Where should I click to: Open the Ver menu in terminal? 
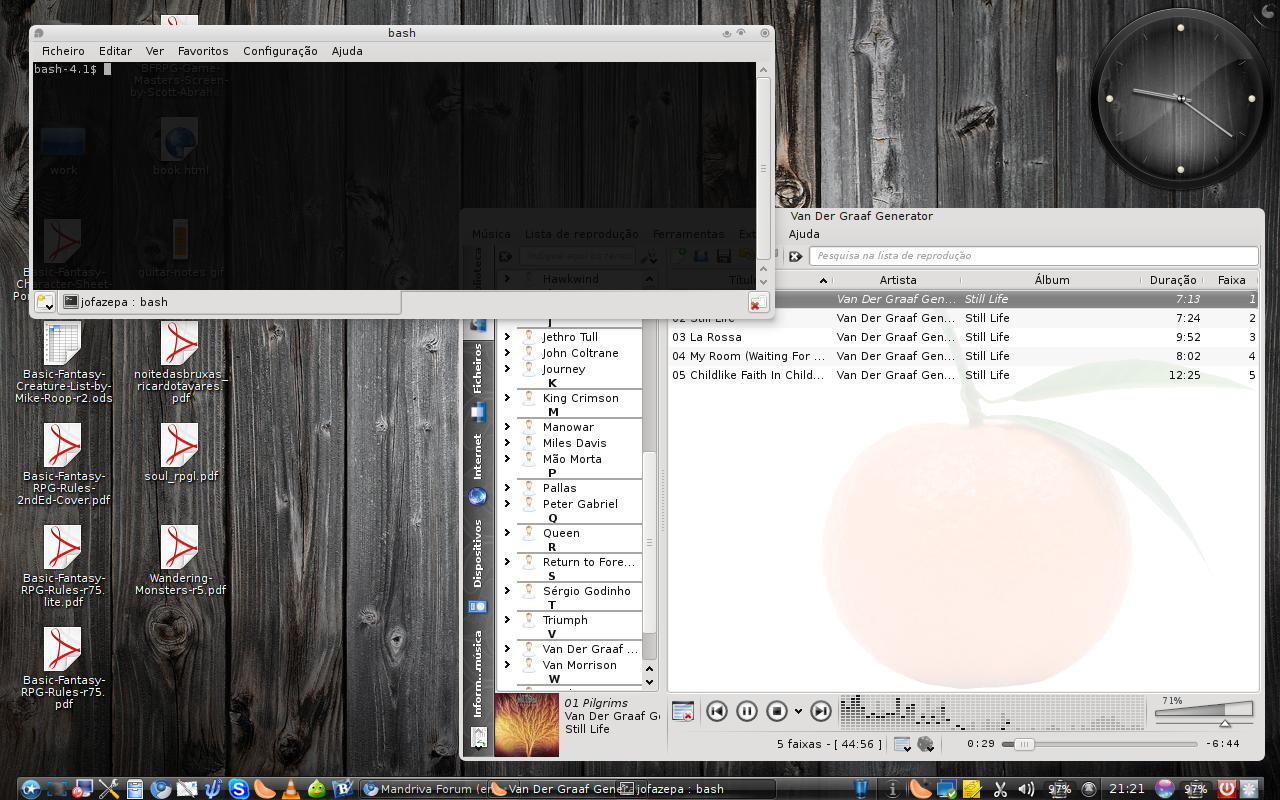point(155,51)
